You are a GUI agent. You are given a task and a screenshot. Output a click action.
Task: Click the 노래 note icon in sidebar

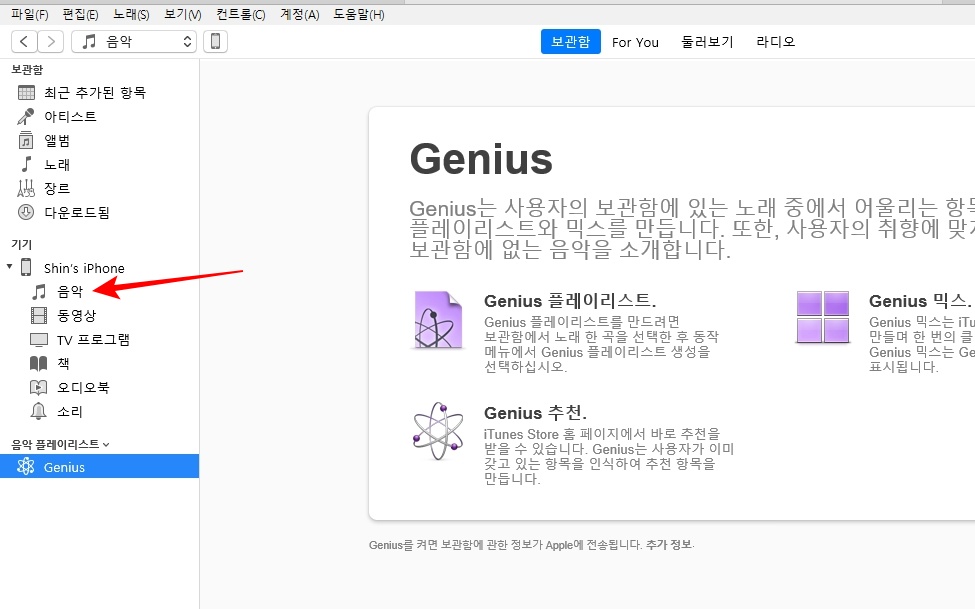point(26,164)
